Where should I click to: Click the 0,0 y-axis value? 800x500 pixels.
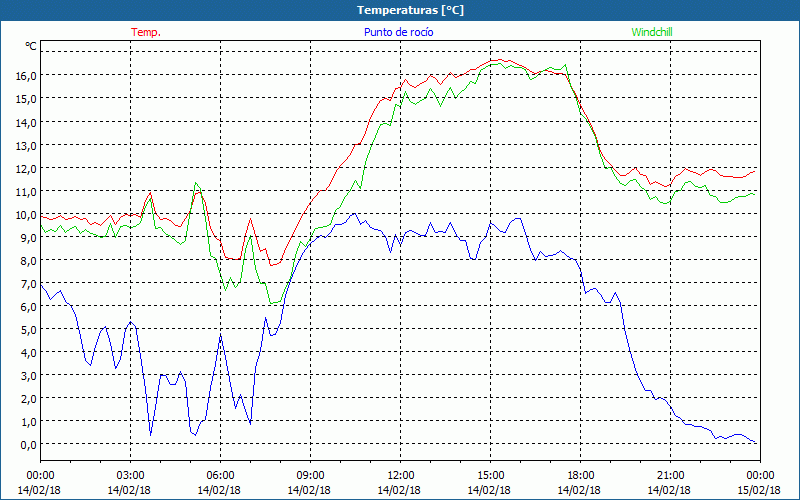coord(30,444)
